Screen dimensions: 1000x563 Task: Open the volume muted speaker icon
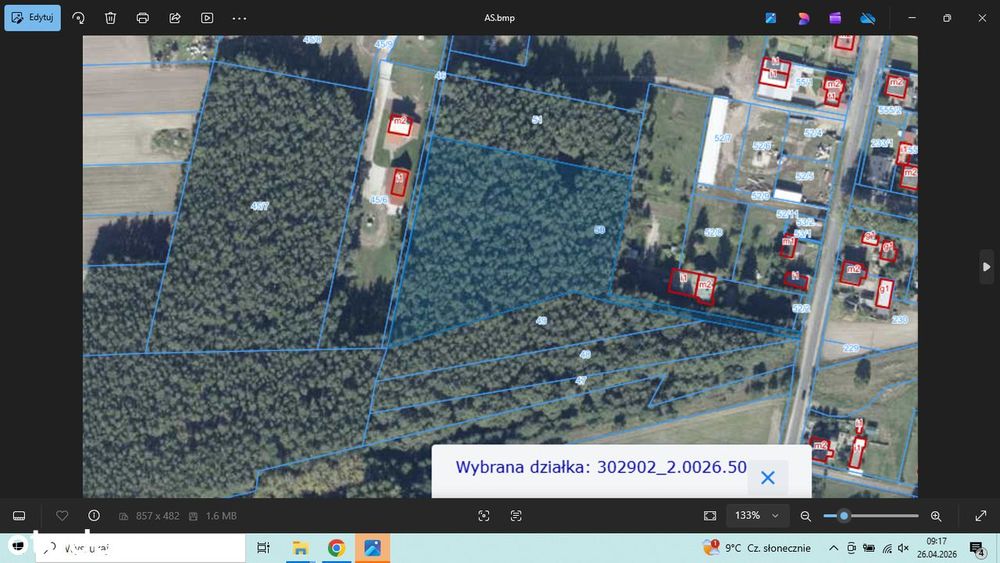click(903, 548)
